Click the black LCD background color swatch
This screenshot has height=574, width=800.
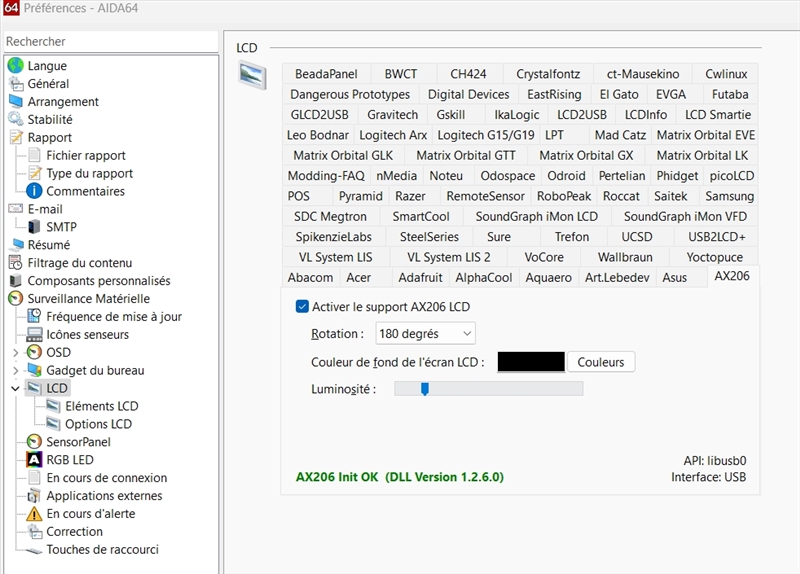[530, 362]
